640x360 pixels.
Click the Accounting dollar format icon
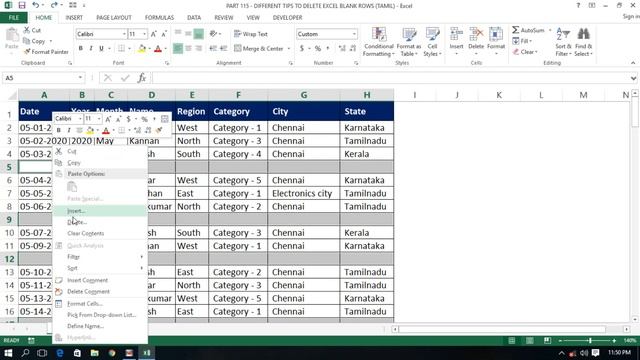(302, 49)
